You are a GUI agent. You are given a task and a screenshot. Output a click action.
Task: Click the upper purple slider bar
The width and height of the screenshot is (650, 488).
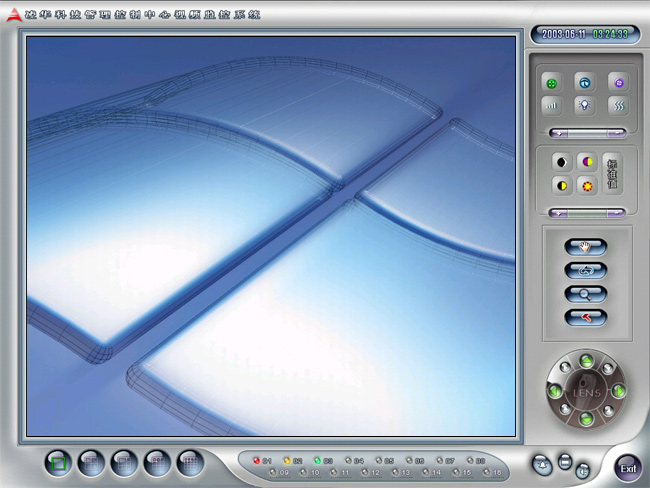click(588, 131)
